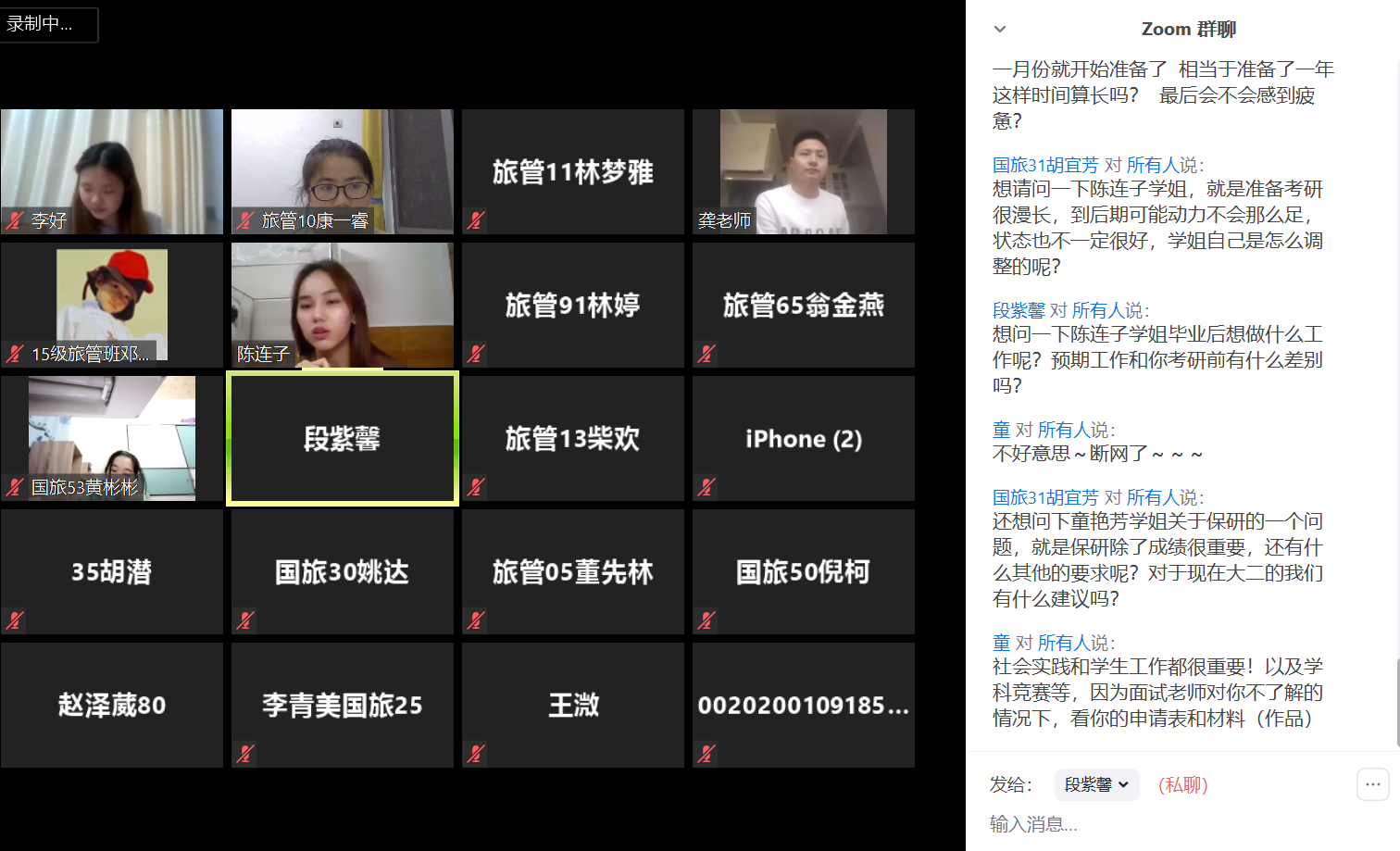This screenshot has height=851, width=1400.
Task: Click muted mic icon on 李好 tile
Action: click(15, 220)
